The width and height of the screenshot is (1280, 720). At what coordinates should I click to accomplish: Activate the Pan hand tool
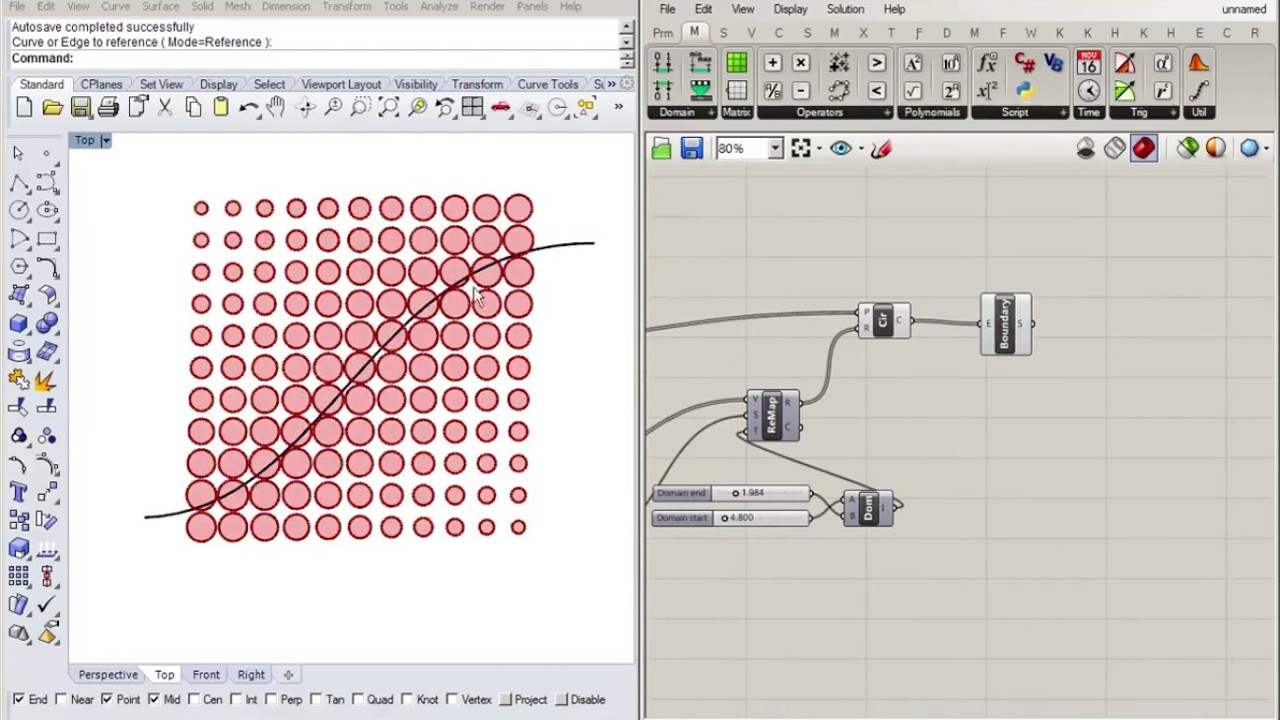276,108
